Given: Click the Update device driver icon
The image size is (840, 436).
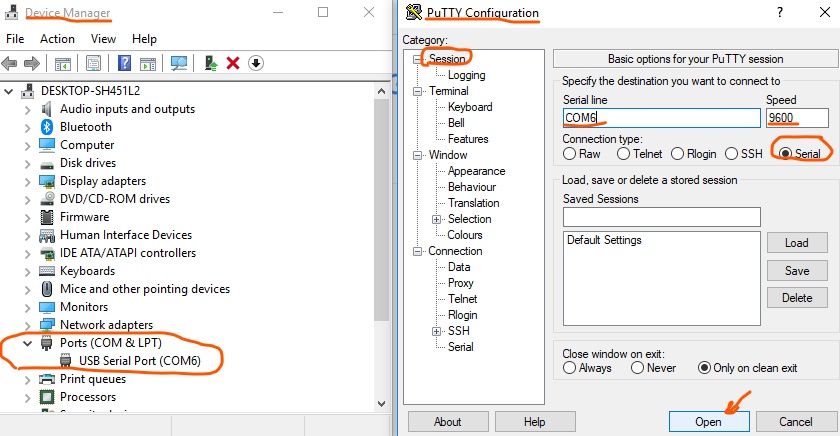Looking at the screenshot, I should tap(211, 63).
